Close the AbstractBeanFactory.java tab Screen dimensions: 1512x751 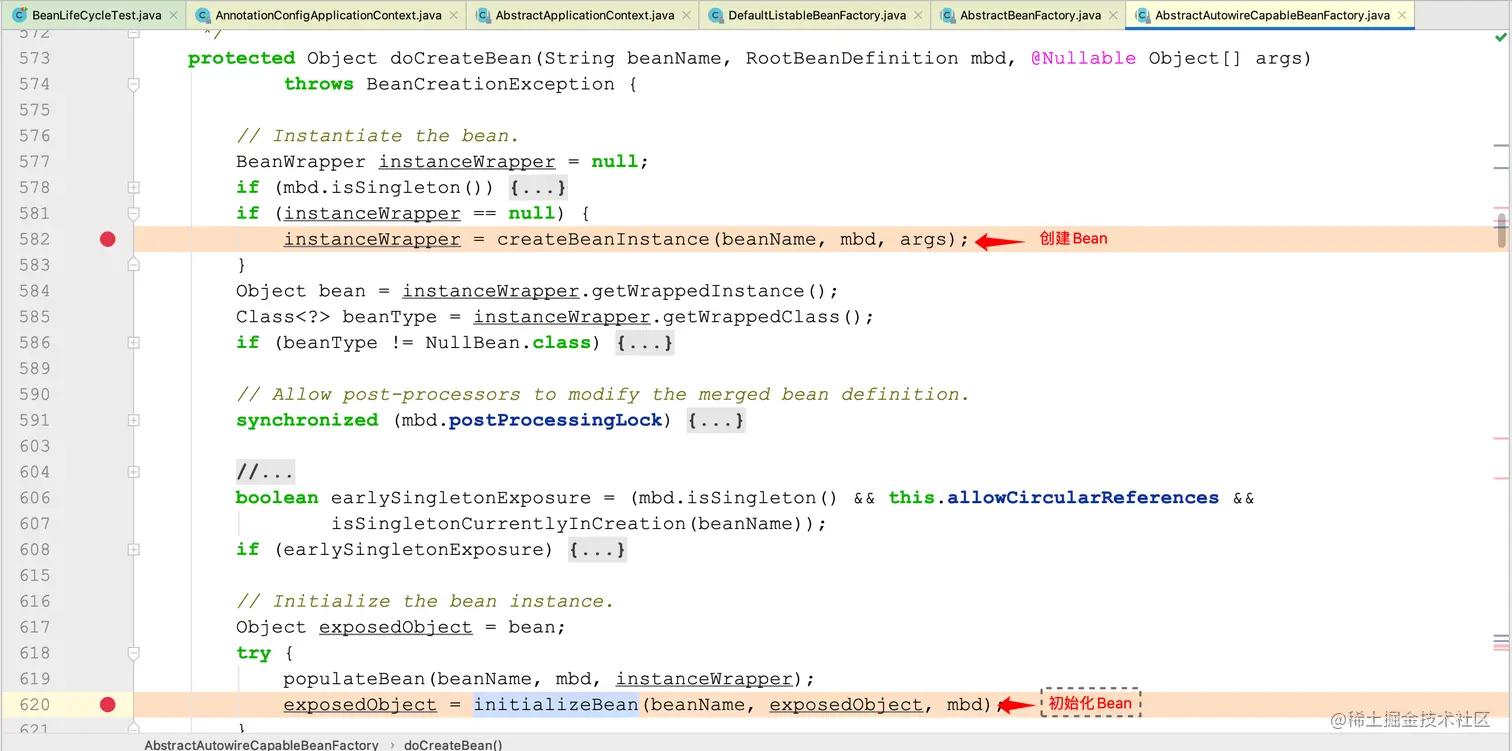[x=1113, y=15]
